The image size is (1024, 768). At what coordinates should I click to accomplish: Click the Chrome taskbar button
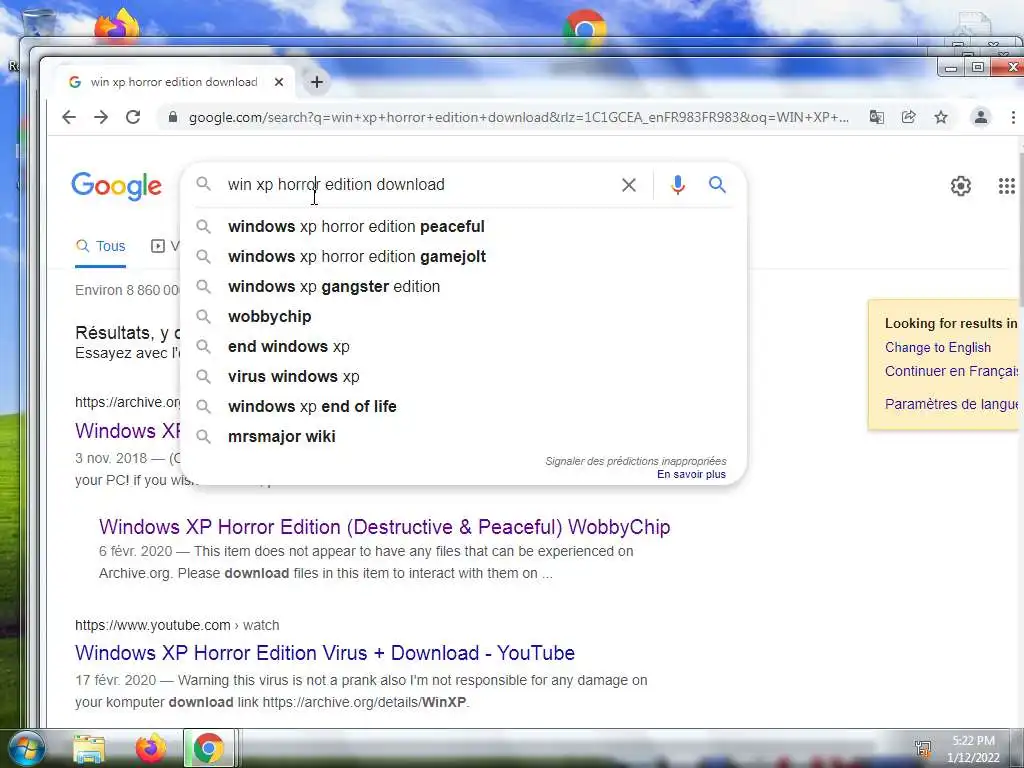pyautogui.click(x=208, y=748)
